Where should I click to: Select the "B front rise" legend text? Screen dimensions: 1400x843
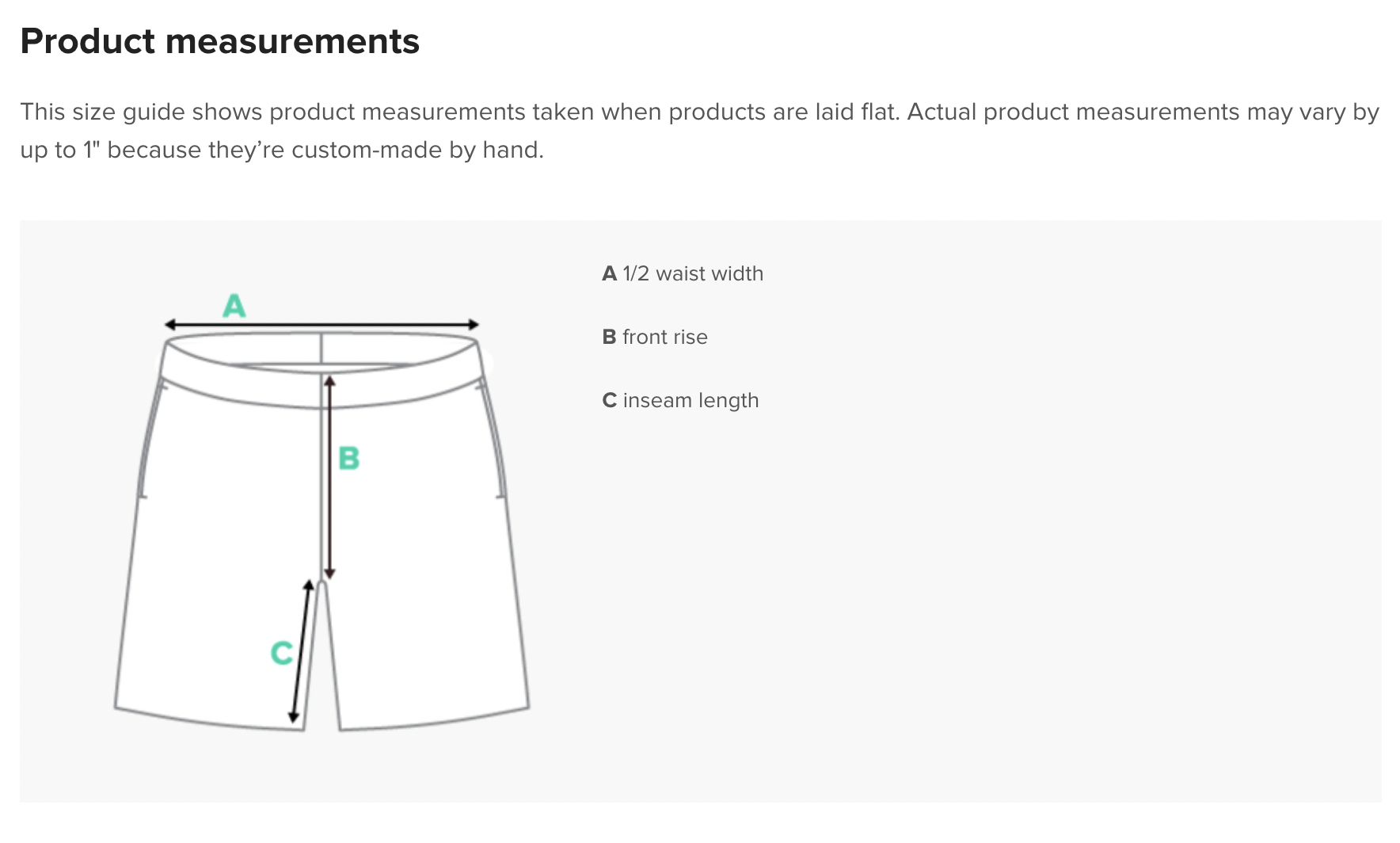(x=655, y=337)
